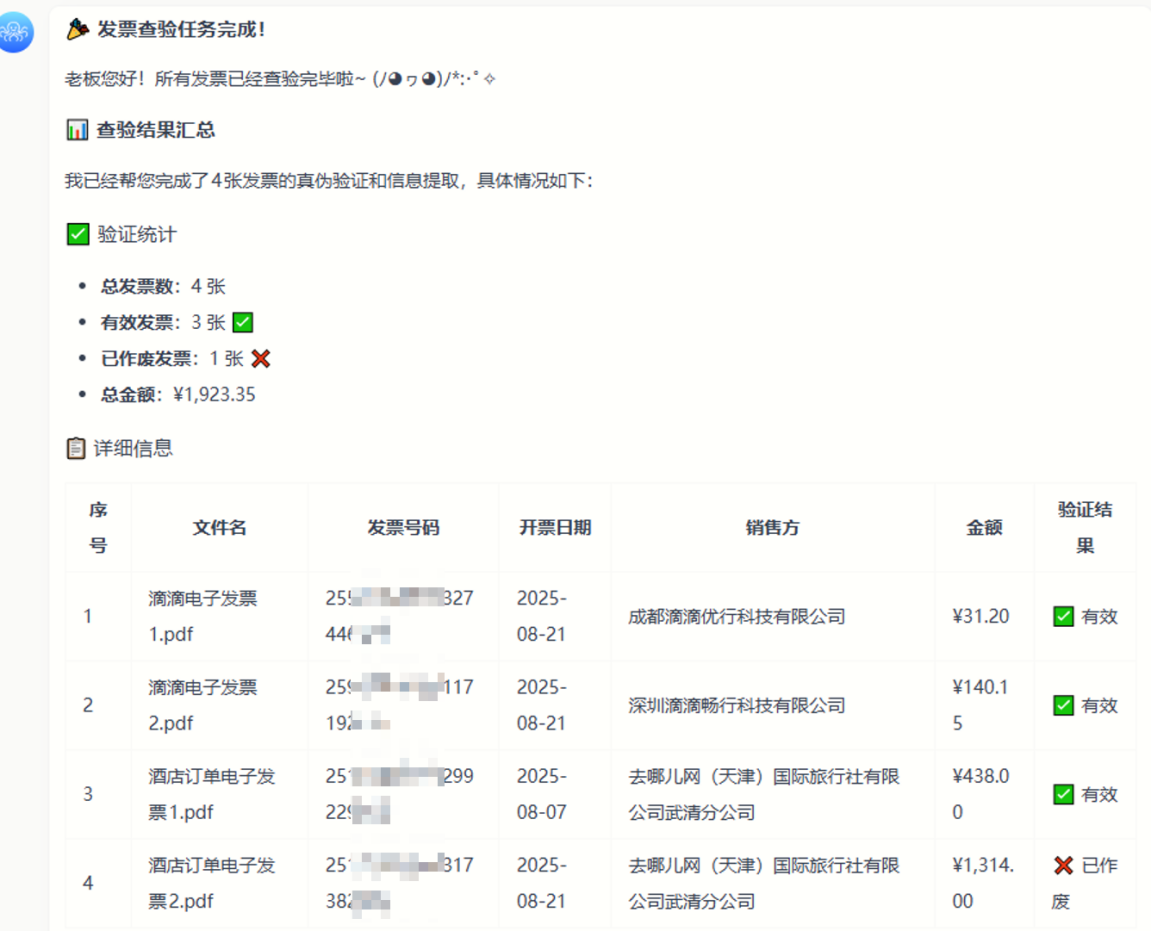Select the 开票日期 column header
Image resolution: width=1151 pixels, height=931 pixels.
coord(555,528)
